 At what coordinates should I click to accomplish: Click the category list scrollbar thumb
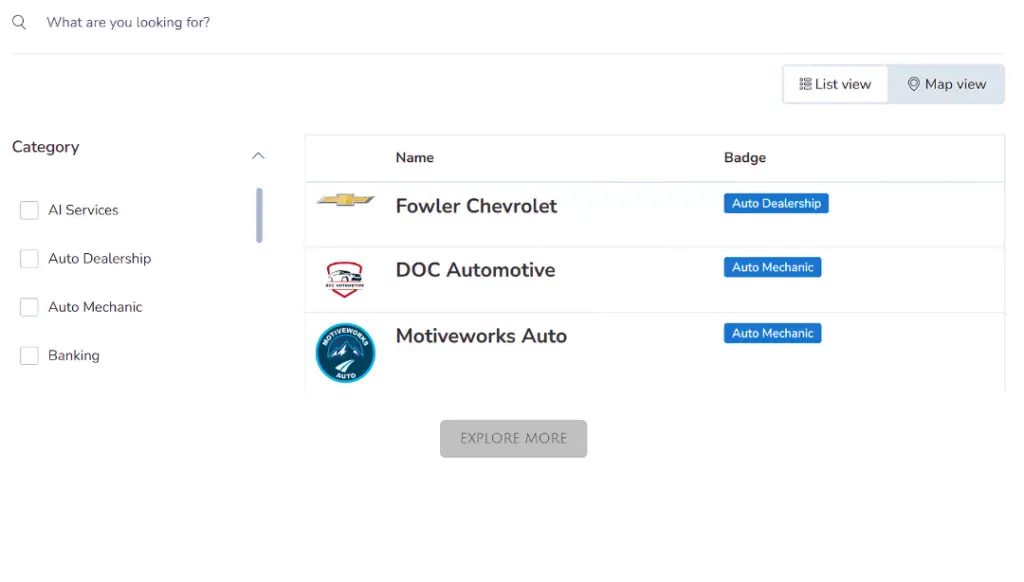click(259, 216)
